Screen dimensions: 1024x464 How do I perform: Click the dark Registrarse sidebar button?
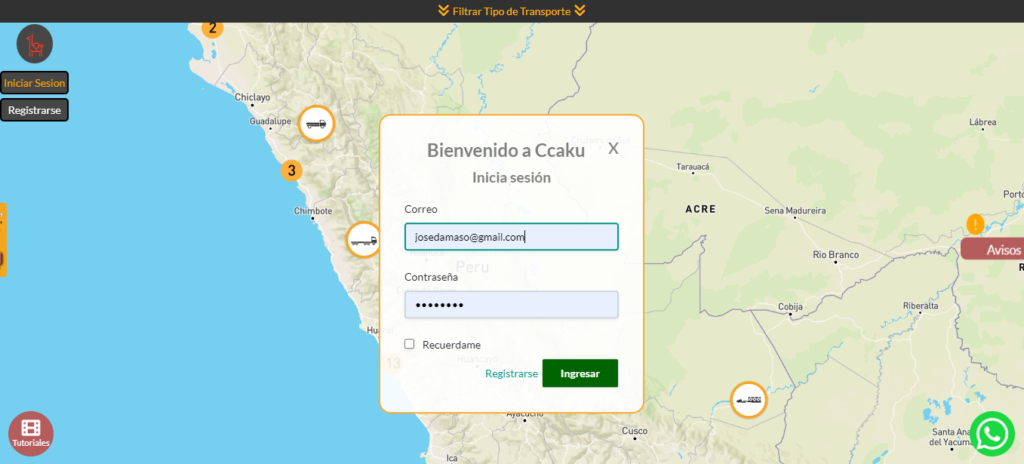[34, 110]
